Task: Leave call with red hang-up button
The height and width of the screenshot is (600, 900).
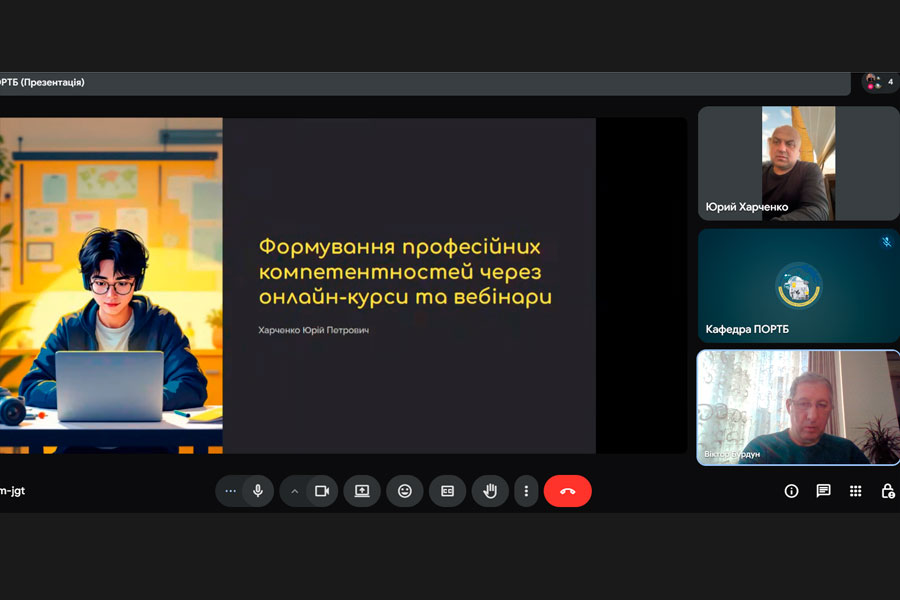Action: coord(568,491)
